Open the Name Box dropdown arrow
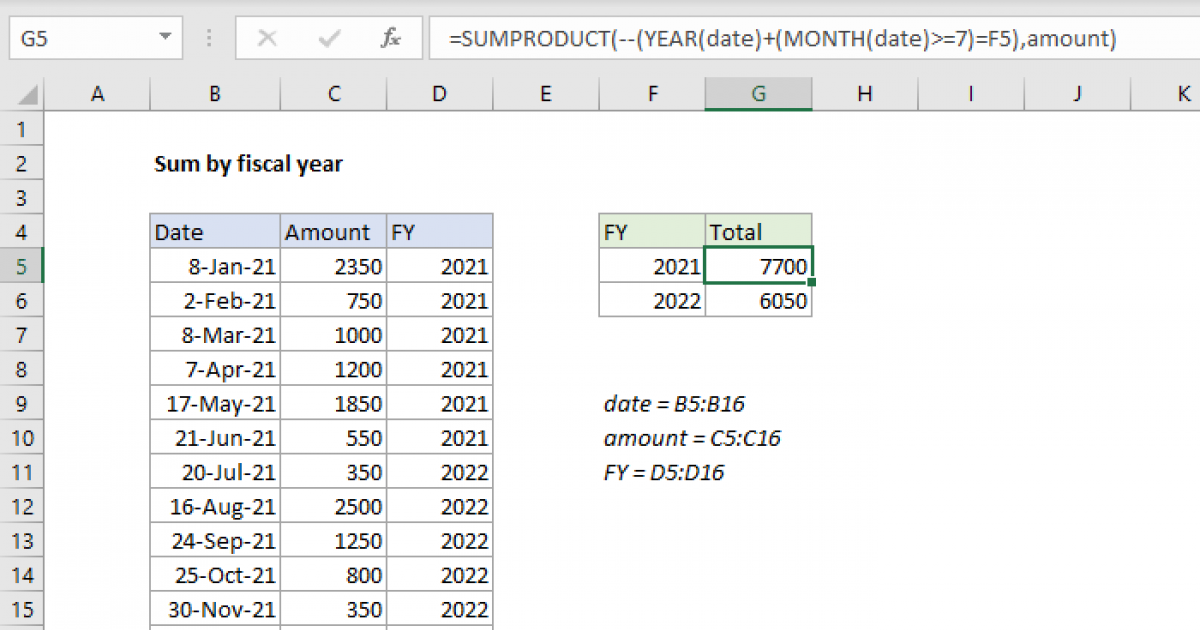1200x630 pixels. click(166, 38)
